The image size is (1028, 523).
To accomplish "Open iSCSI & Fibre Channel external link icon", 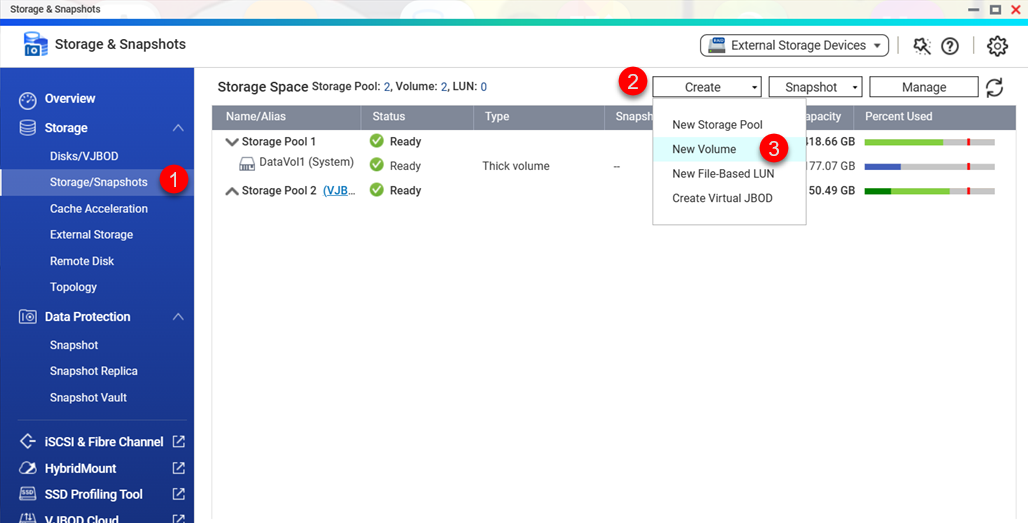I will (178, 442).
